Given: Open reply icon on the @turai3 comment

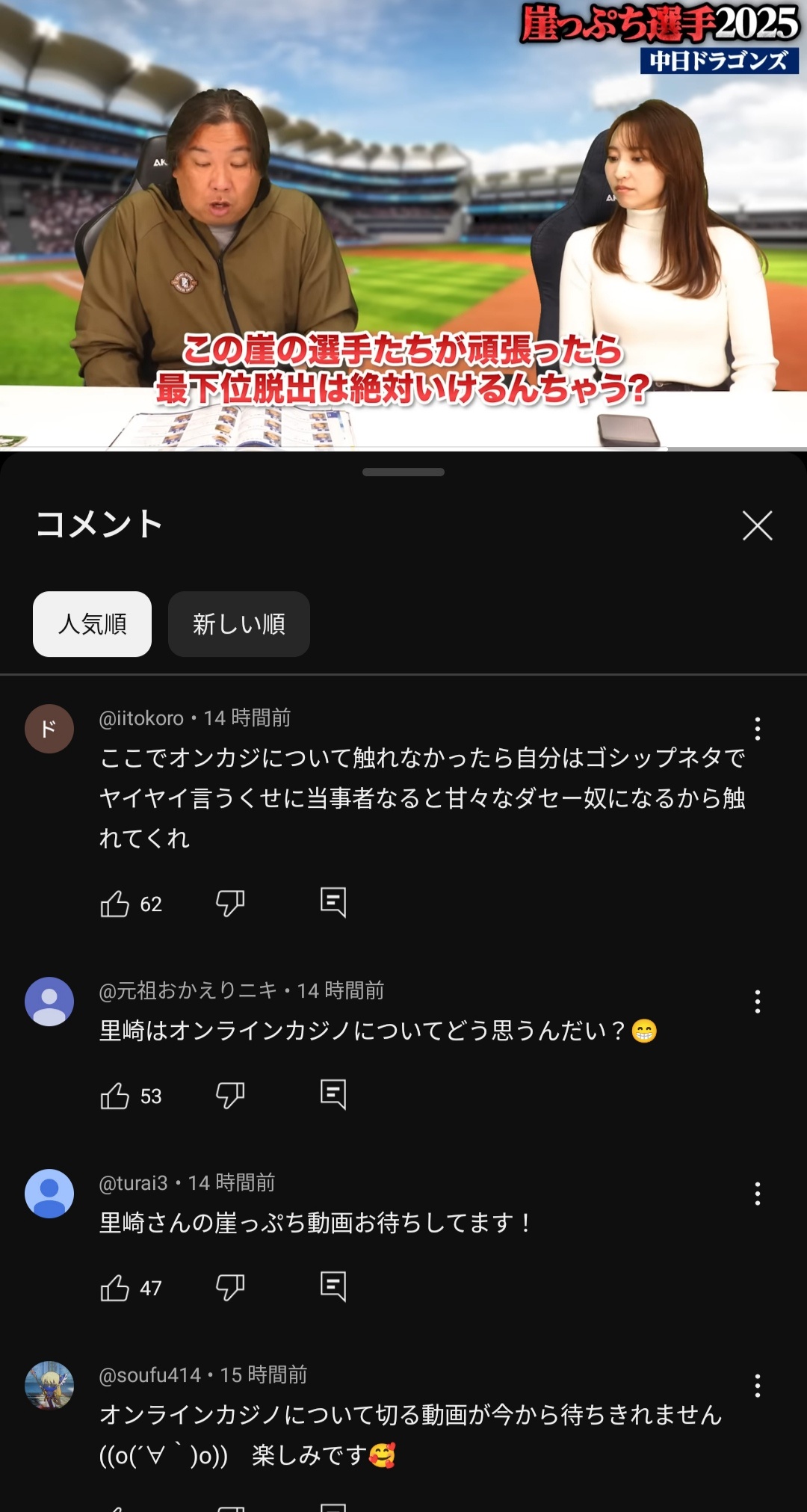Looking at the screenshot, I should pyautogui.click(x=333, y=1287).
